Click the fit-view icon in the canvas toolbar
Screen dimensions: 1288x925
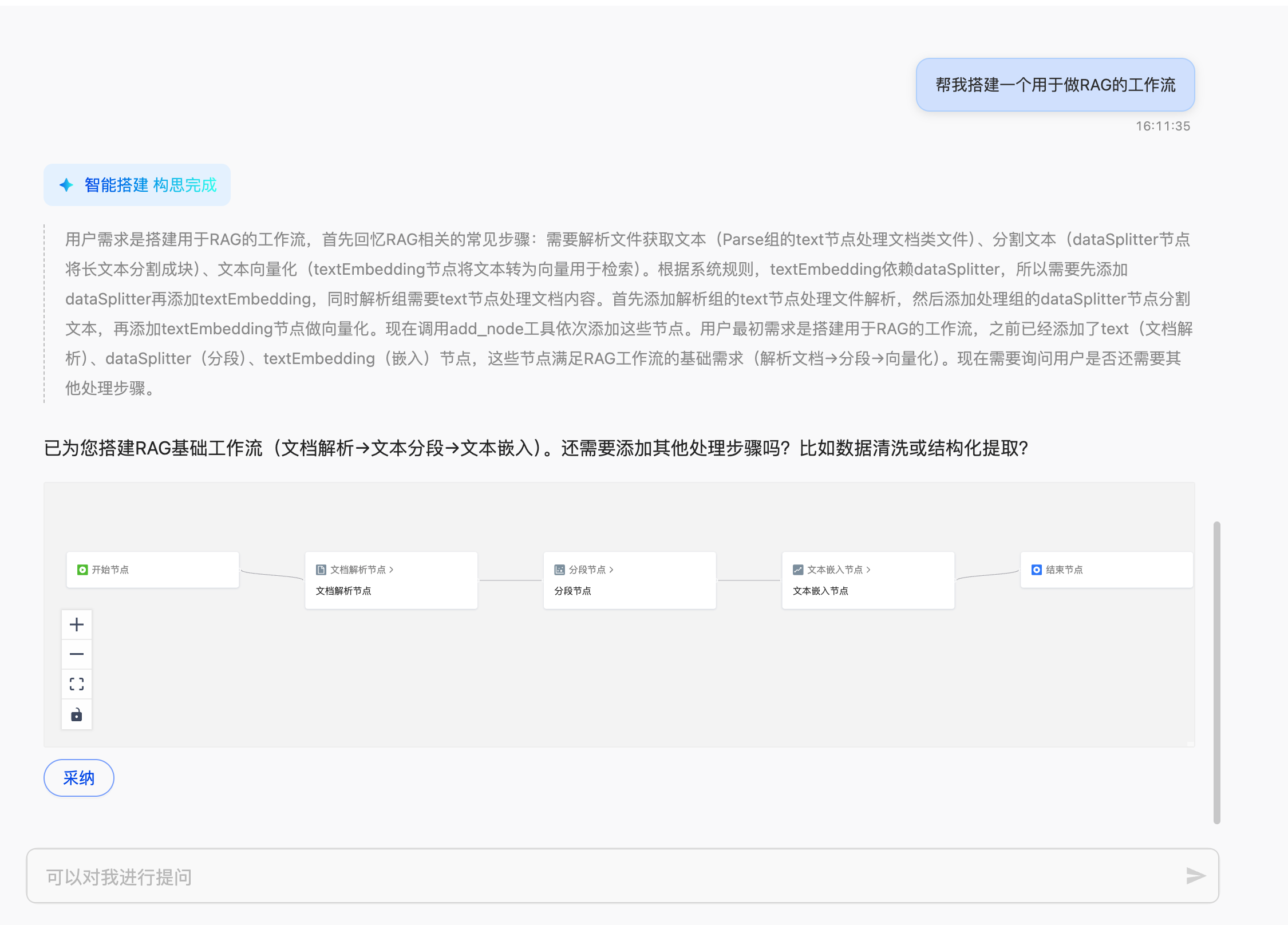(x=77, y=683)
